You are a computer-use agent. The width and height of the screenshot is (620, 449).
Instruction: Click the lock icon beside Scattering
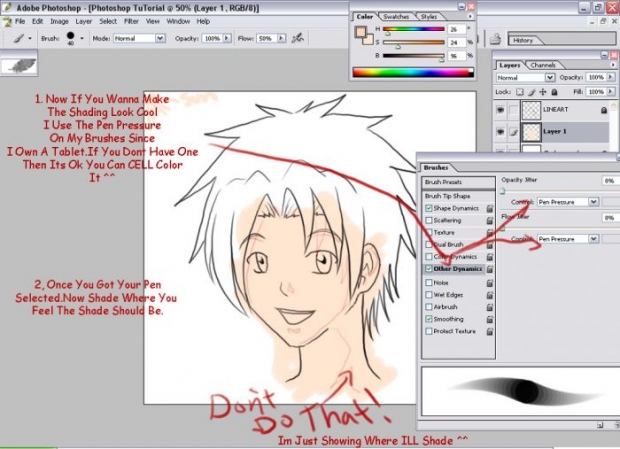490,221
